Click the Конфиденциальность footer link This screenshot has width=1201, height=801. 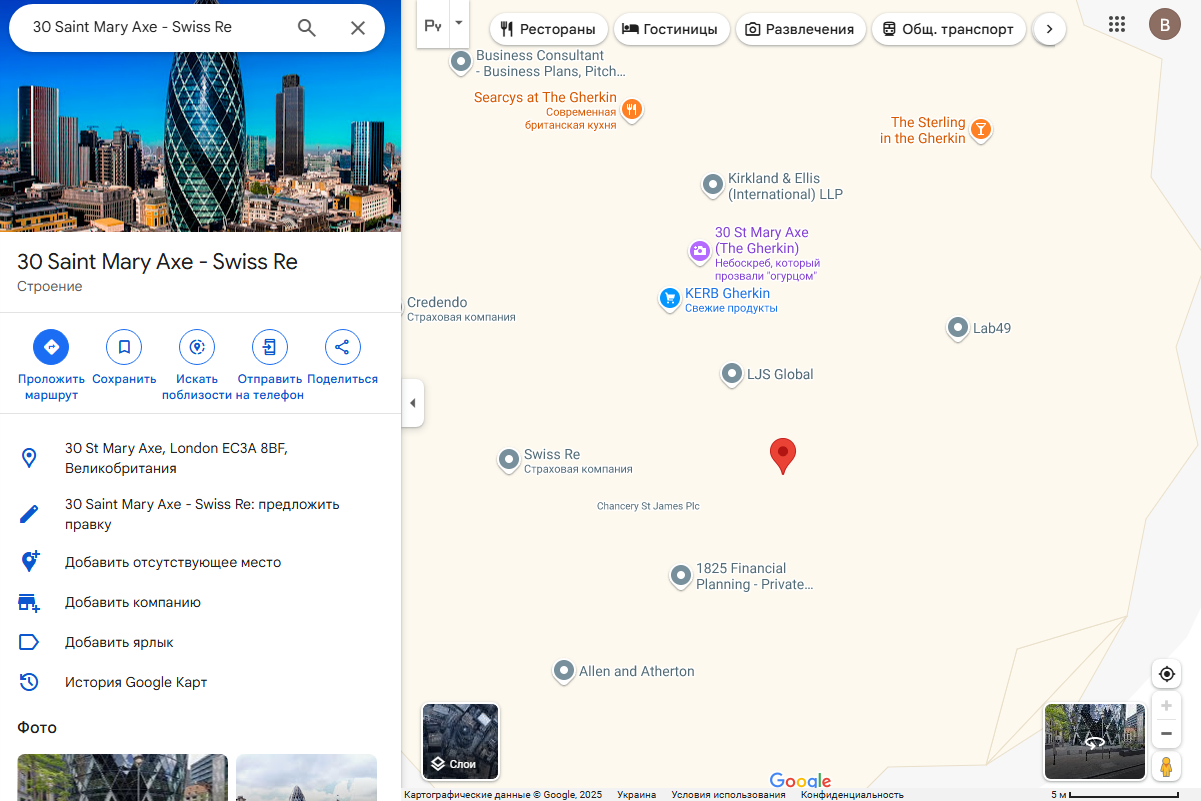pyautogui.click(x=852, y=795)
